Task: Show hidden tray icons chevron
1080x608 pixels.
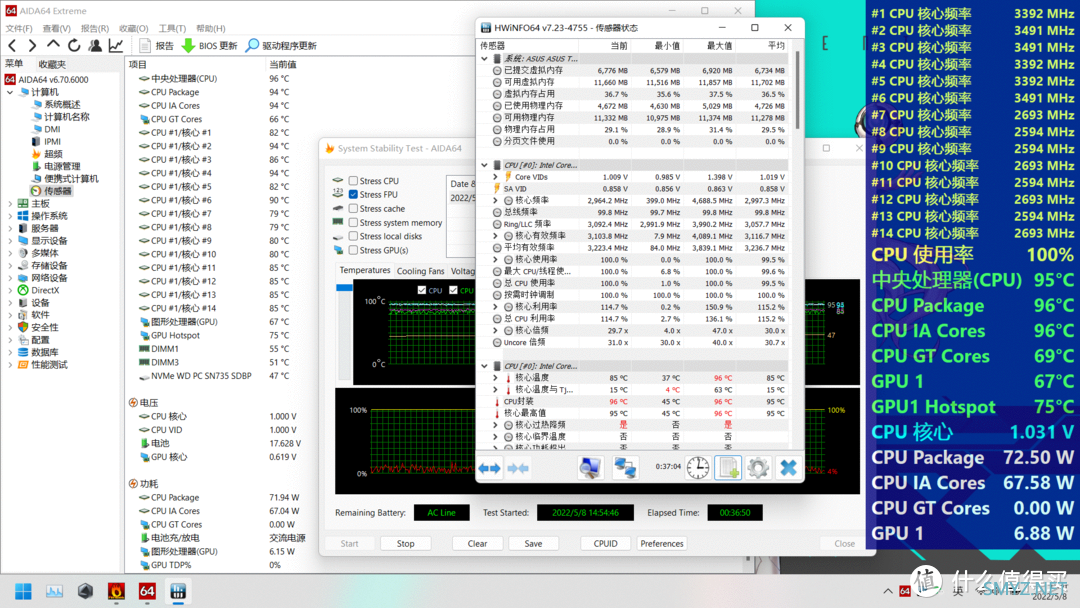Action: click(x=888, y=591)
